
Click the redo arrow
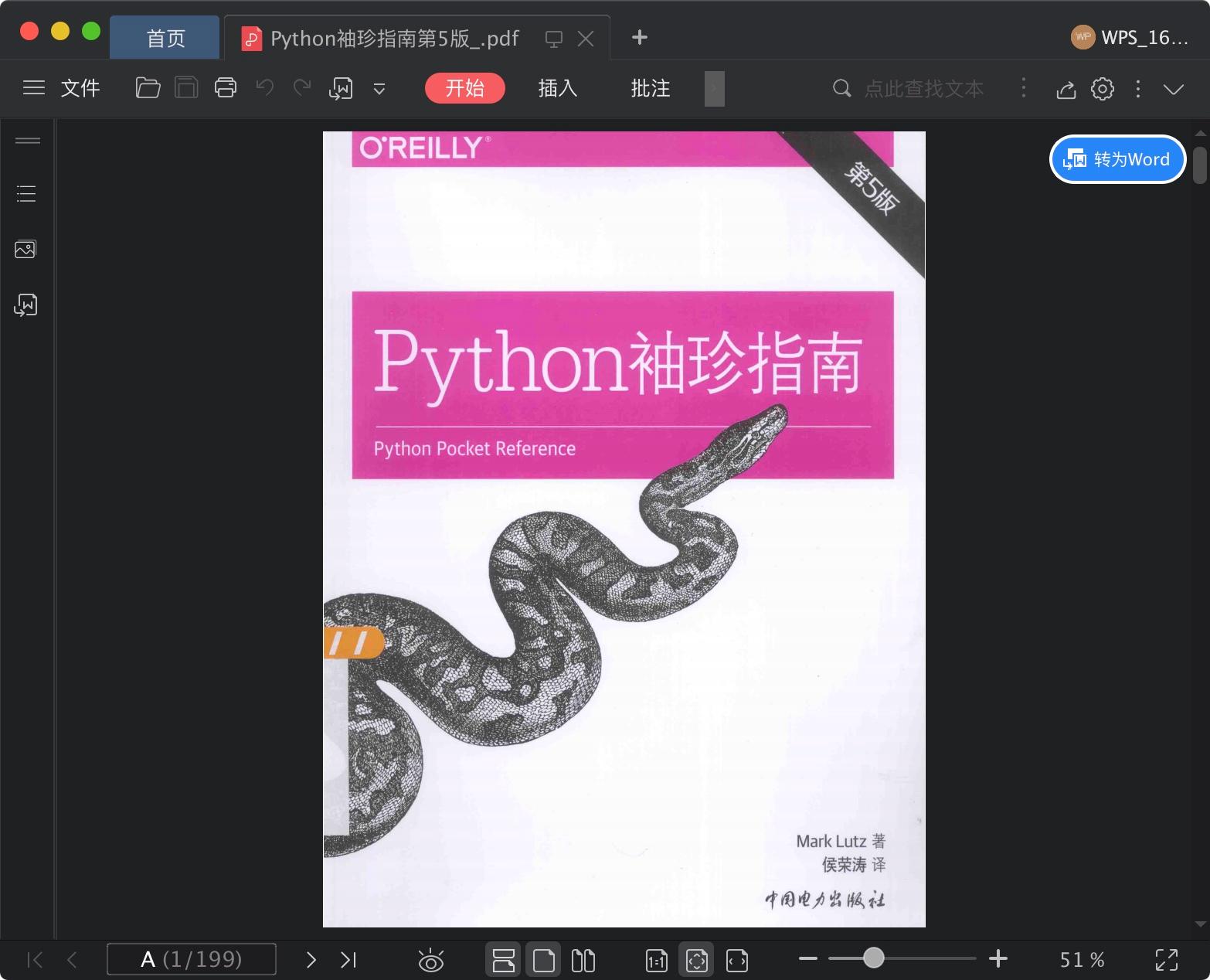tap(302, 88)
